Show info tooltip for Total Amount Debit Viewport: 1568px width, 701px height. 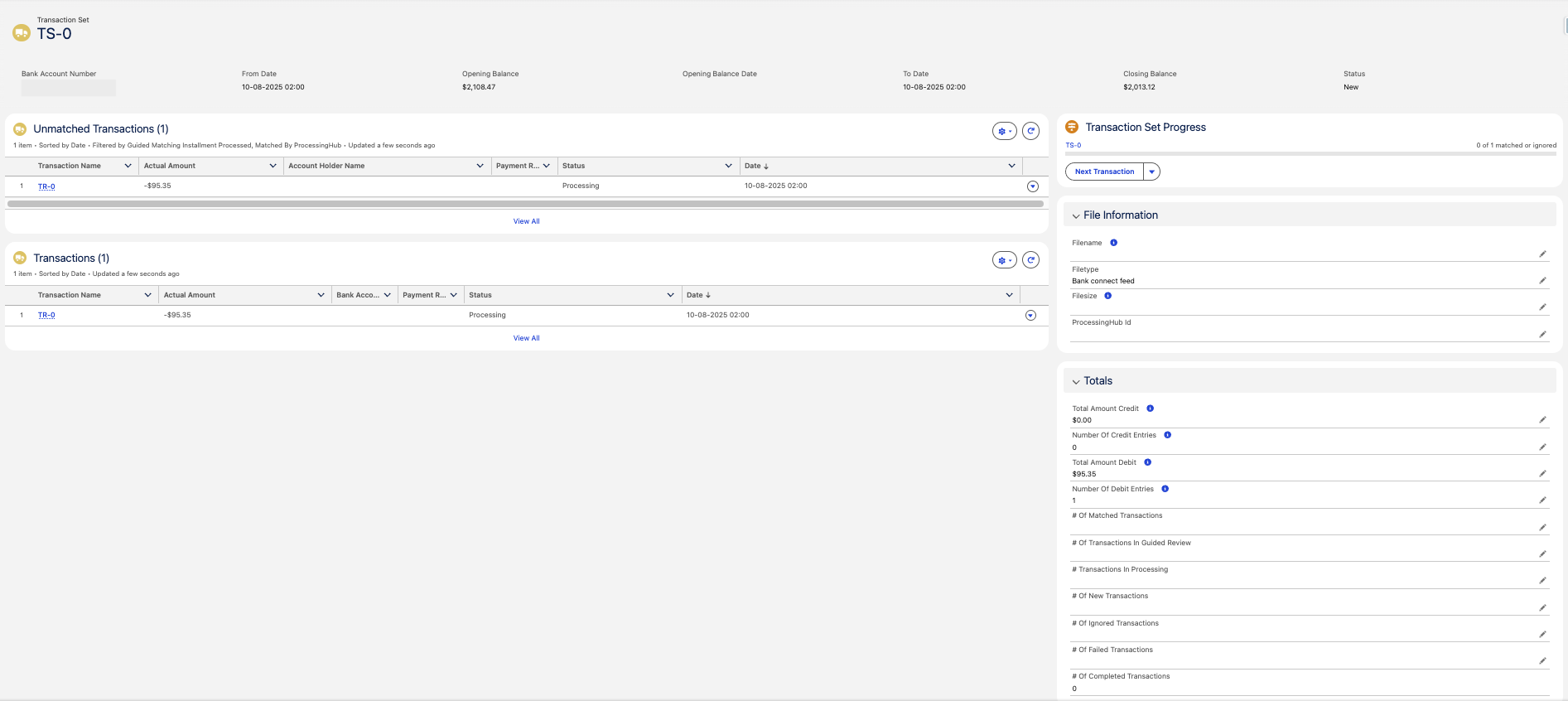(x=1147, y=462)
